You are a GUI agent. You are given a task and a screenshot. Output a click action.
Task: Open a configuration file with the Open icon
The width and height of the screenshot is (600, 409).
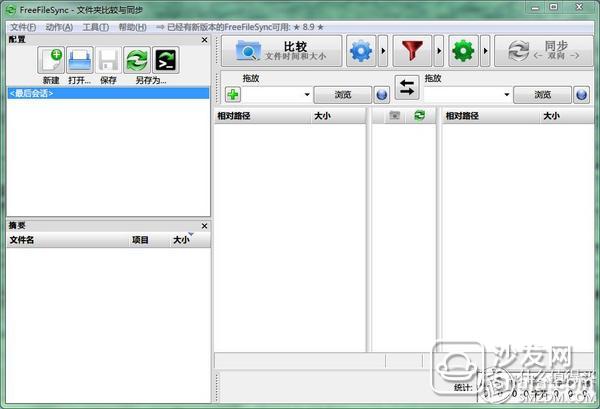pos(80,60)
